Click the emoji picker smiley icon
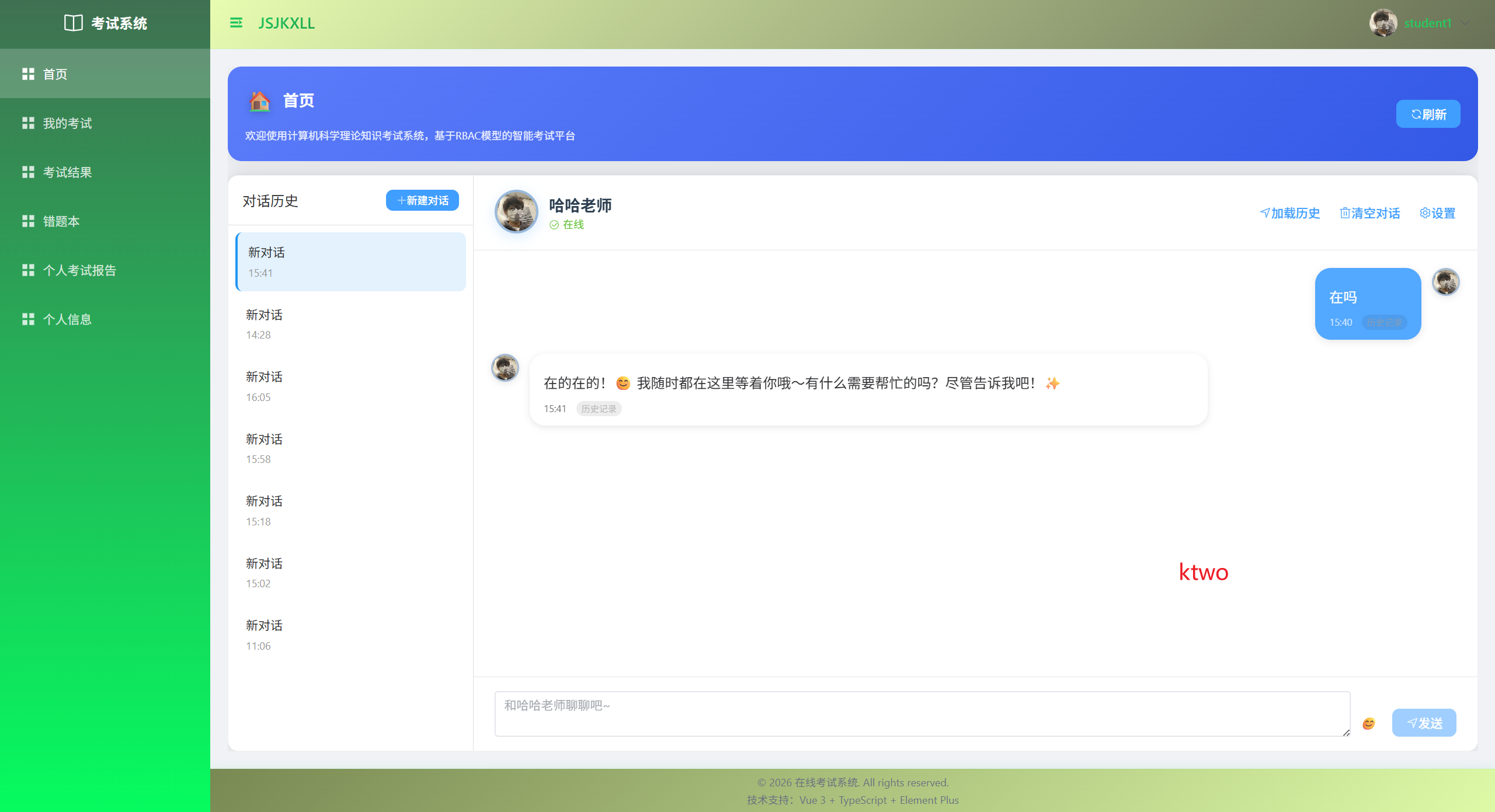The width and height of the screenshot is (1495, 812). click(x=1369, y=724)
